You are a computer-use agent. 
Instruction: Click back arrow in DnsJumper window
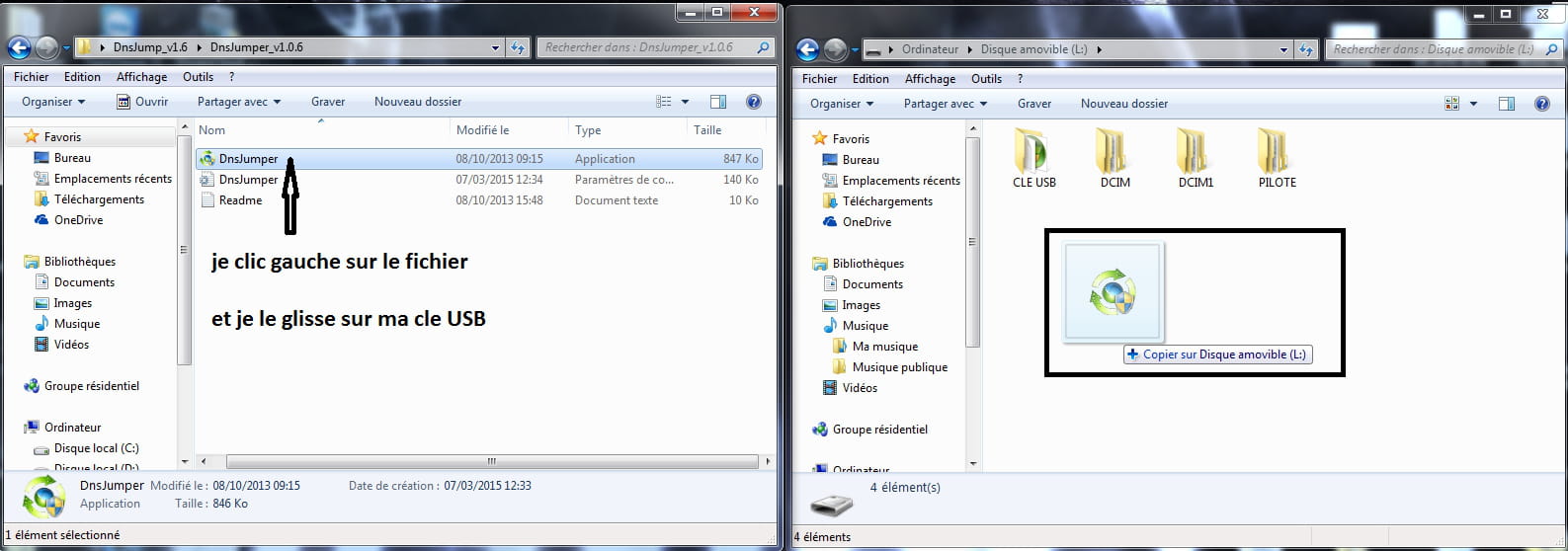click(19, 47)
